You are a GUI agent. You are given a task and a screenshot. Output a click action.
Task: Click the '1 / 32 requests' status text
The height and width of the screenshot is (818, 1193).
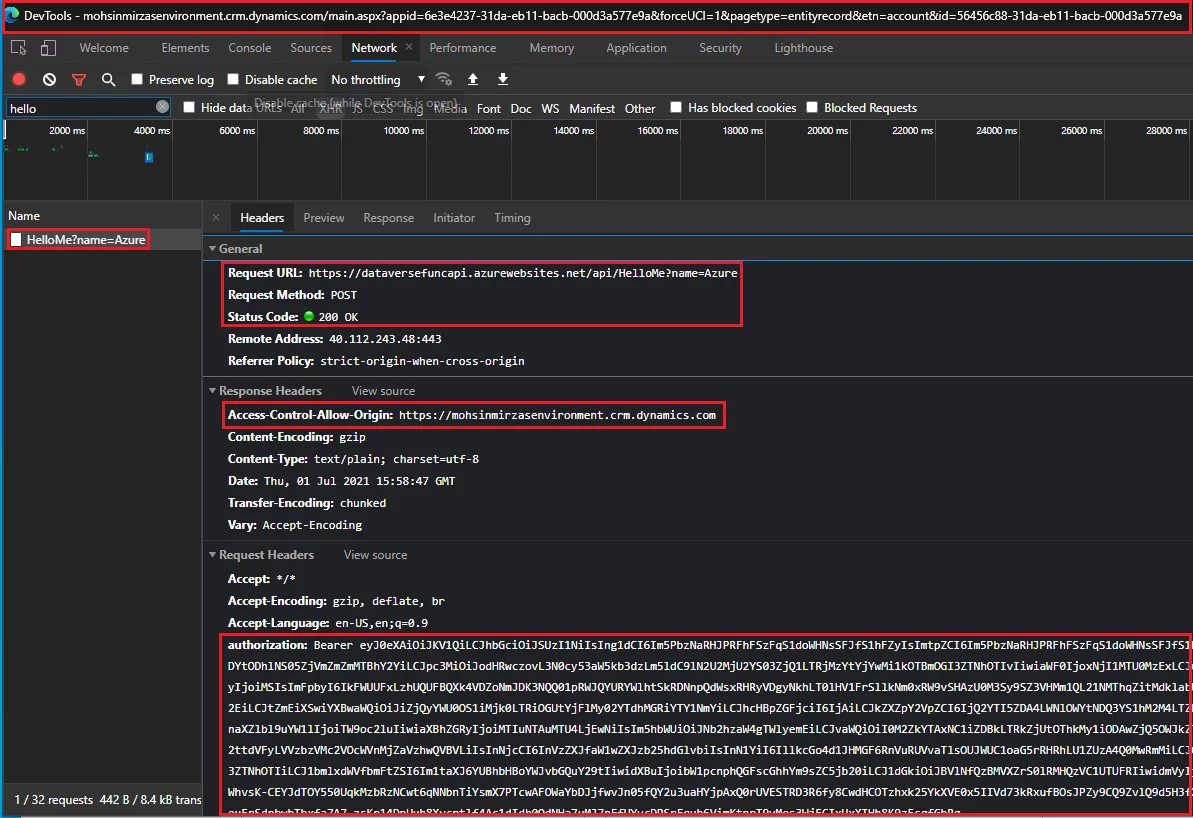[54, 800]
